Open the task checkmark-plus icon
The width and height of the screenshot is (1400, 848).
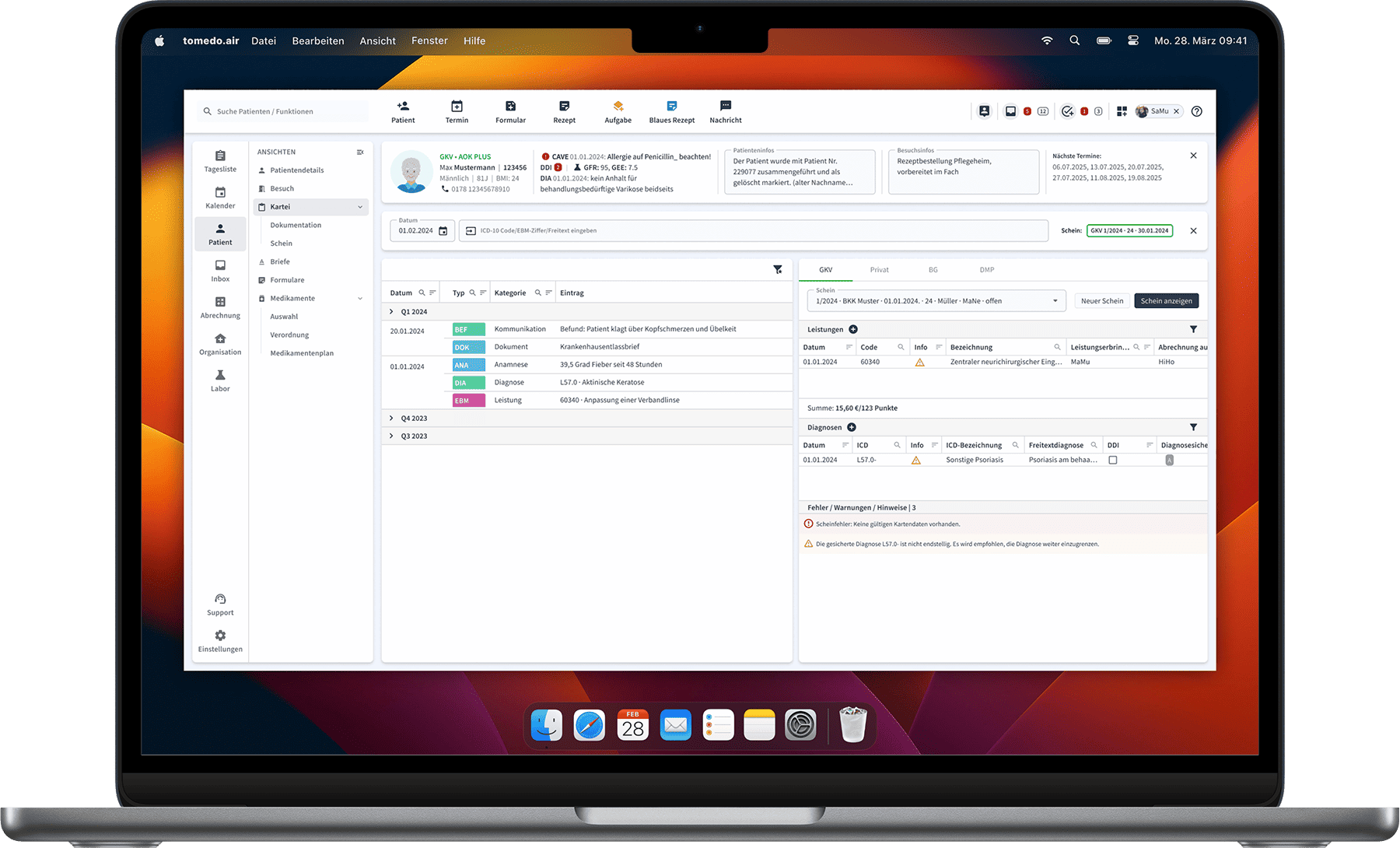click(1067, 111)
